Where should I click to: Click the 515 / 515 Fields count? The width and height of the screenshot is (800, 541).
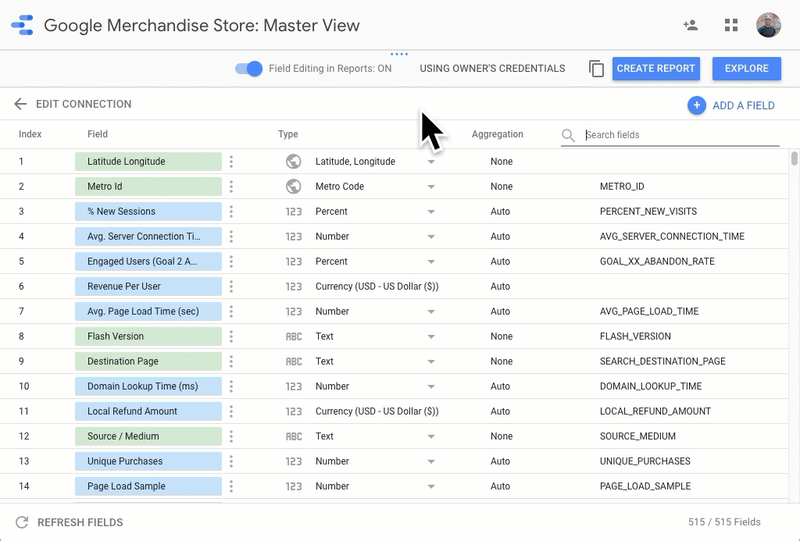(724, 522)
